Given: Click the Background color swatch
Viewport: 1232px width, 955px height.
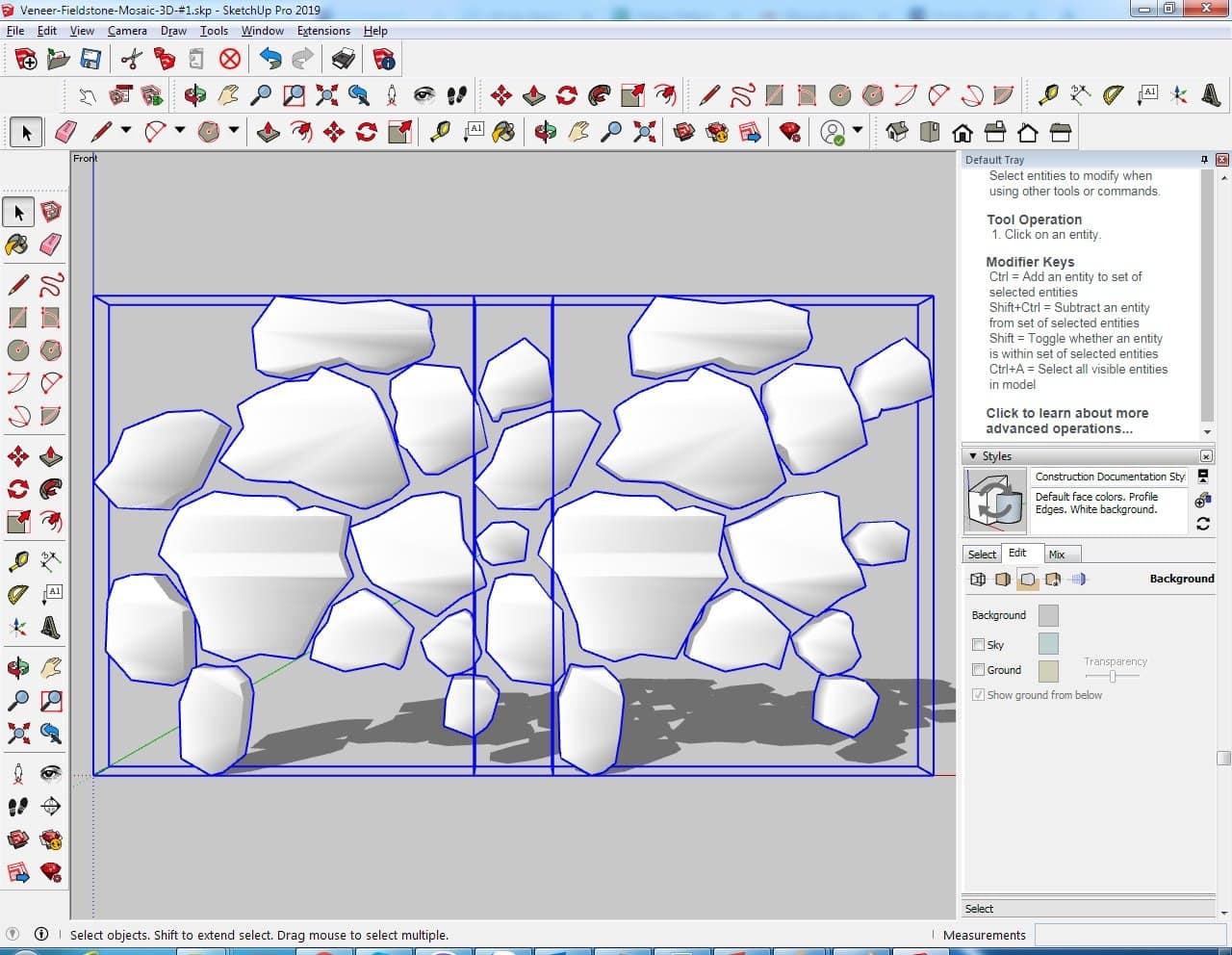Looking at the screenshot, I should pos(1048,615).
